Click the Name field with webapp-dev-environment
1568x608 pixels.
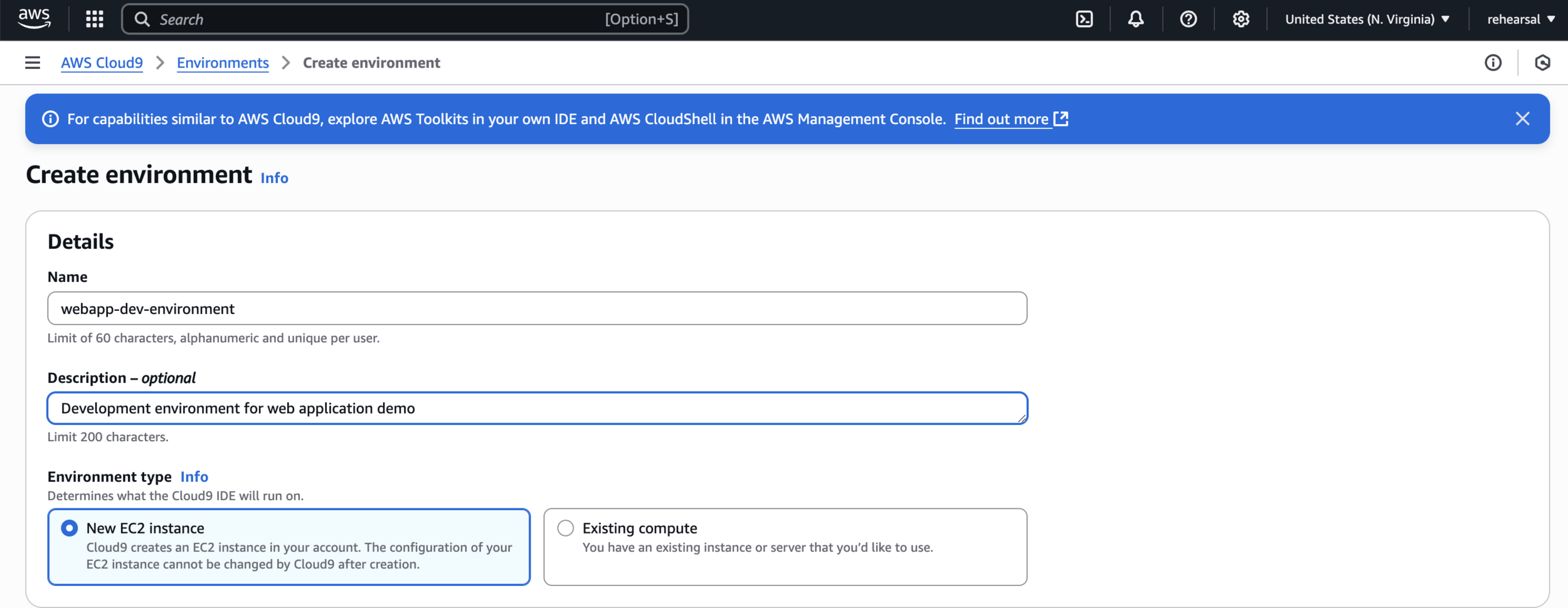click(537, 308)
